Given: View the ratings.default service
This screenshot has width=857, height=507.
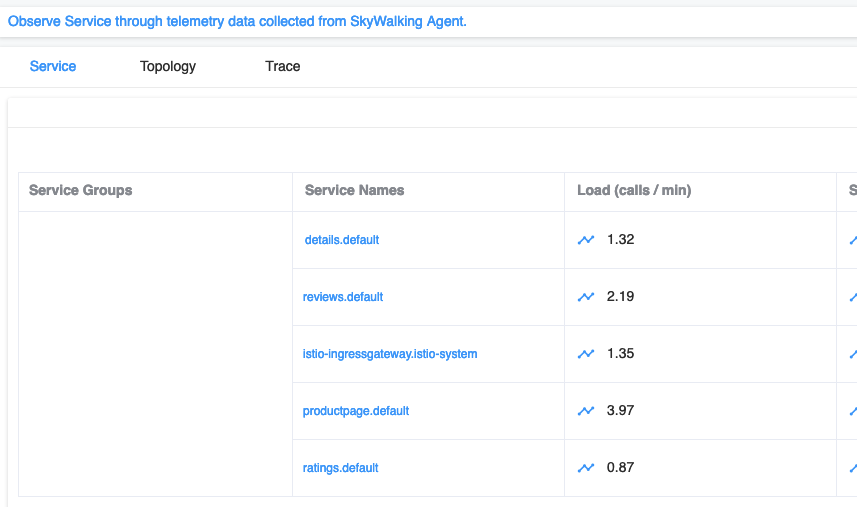Looking at the screenshot, I should point(341,468).
